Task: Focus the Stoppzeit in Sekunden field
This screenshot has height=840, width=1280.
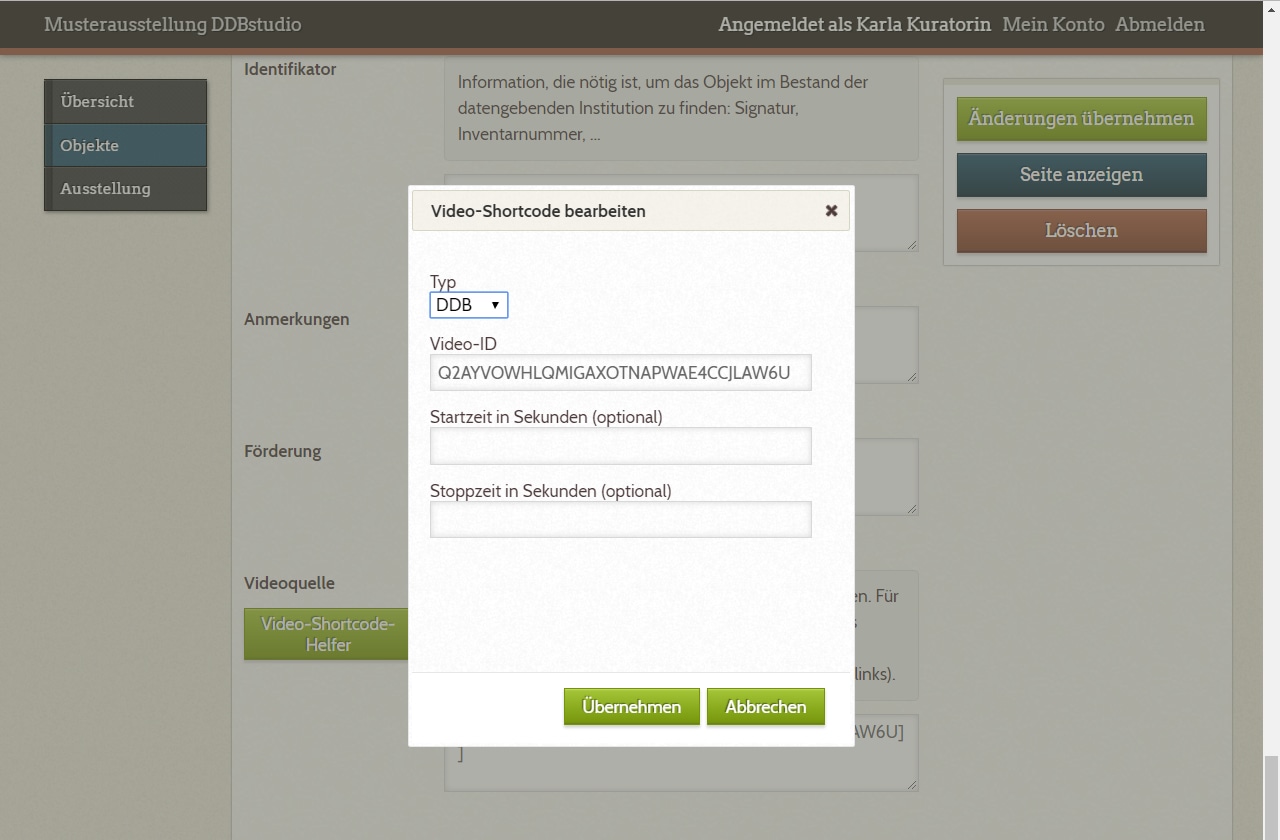Action: pos(620,519)
